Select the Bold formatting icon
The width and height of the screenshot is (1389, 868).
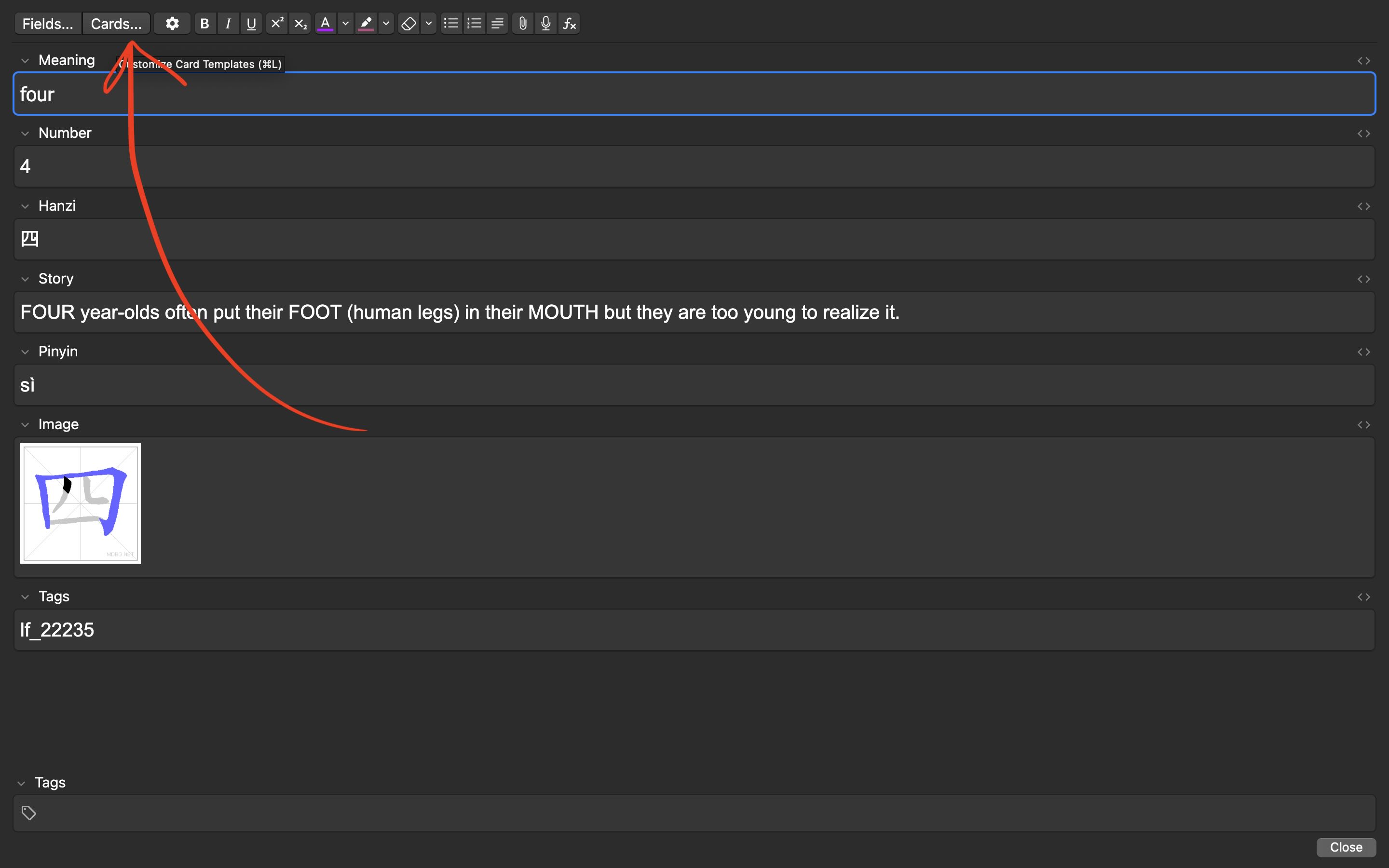tap(205, 23)
